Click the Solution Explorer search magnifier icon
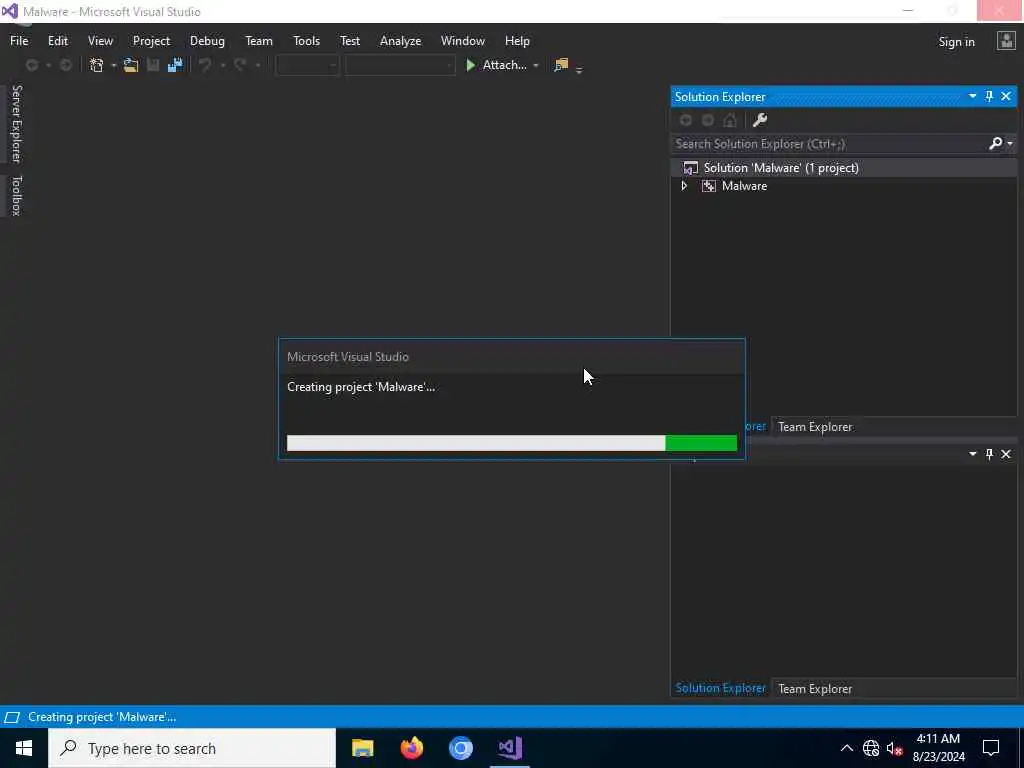Viewport: 1024px width, 768px height. pyautogui.click(x=995, y=143)
